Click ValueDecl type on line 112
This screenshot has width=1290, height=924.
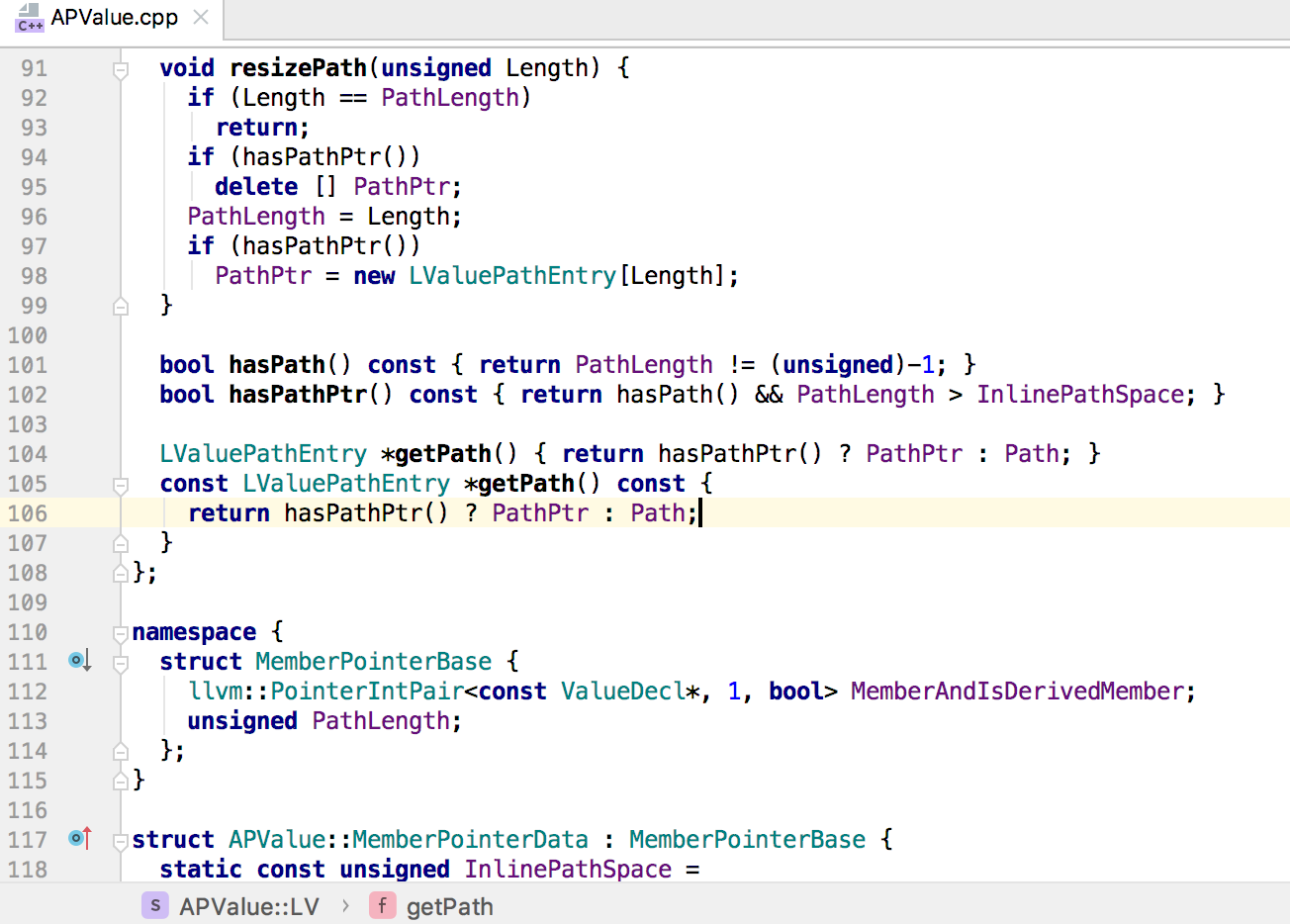point(623,692)
